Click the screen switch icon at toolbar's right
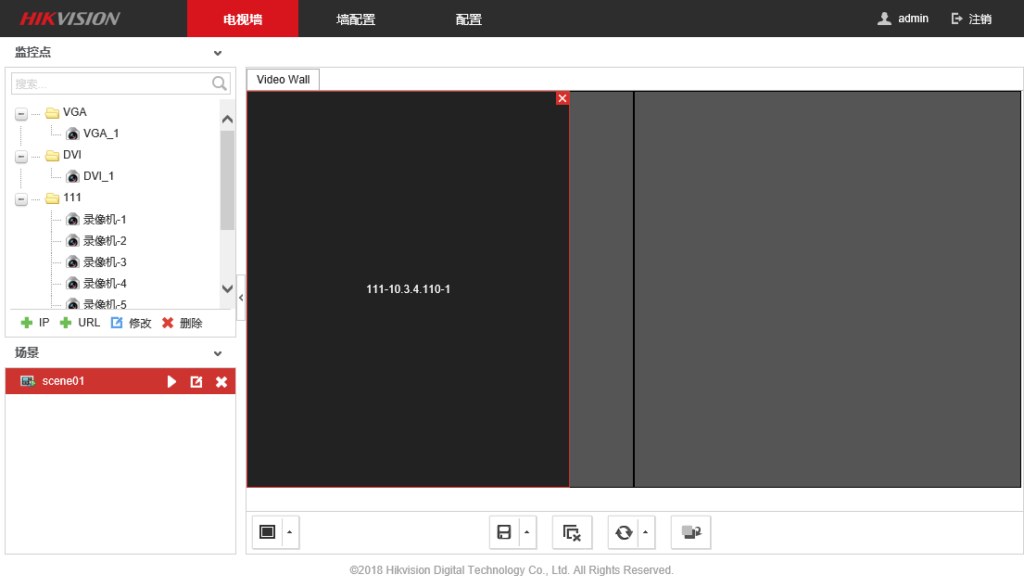This screenshot has width=1024, height=587. coord(690,532)
